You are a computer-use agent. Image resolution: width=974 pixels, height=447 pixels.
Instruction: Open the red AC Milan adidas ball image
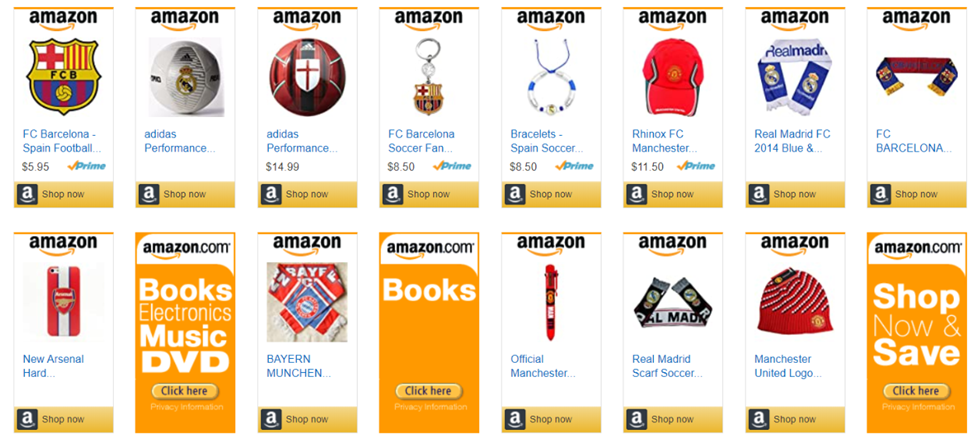click(307, 78)
